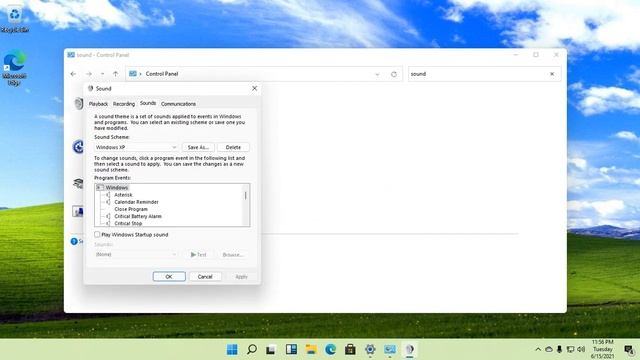Open Task View from the taskbar
Image resolution: width=640 pixels, height=360 pixels.
point(271,350)
